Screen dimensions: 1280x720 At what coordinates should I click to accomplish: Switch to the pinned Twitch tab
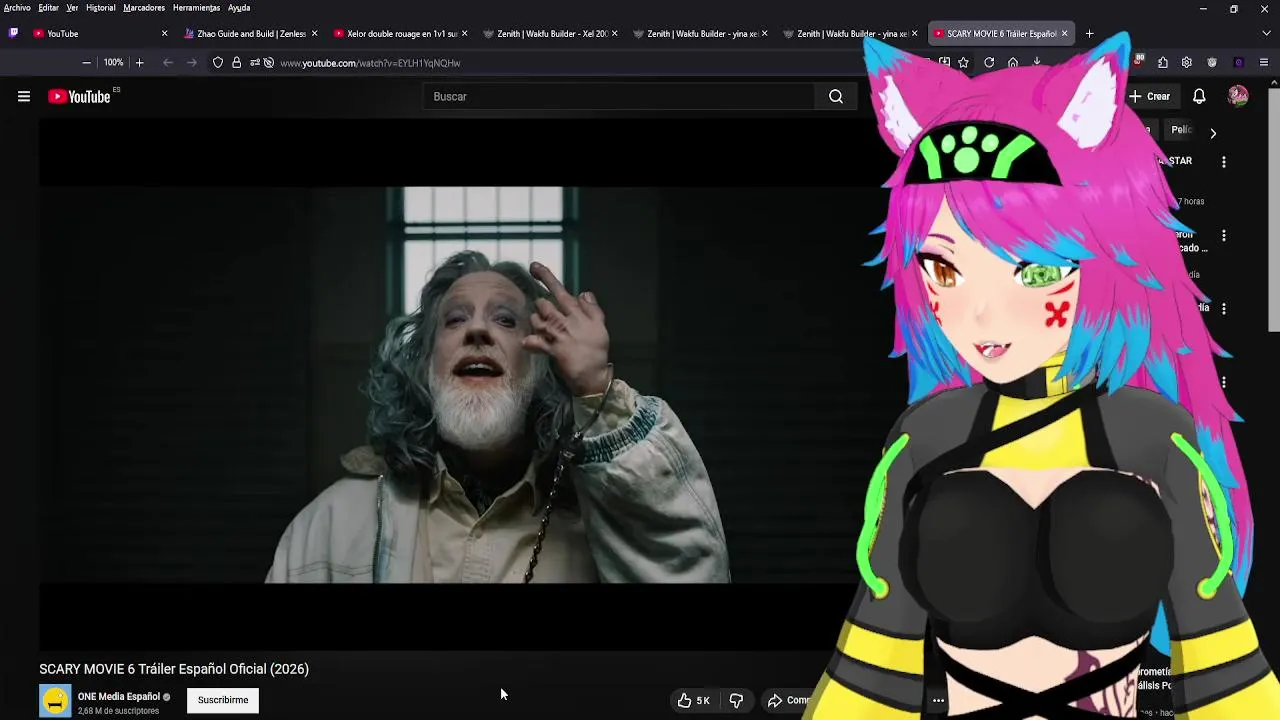pos(13,33)
